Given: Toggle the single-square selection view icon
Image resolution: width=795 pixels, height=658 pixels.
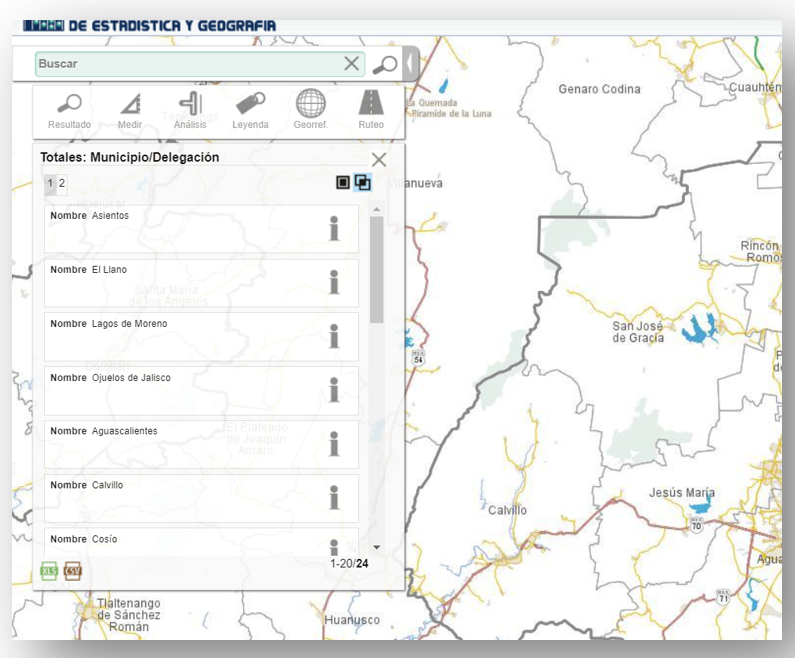Looking at the screenshot, I should click(x=343, y=183).
